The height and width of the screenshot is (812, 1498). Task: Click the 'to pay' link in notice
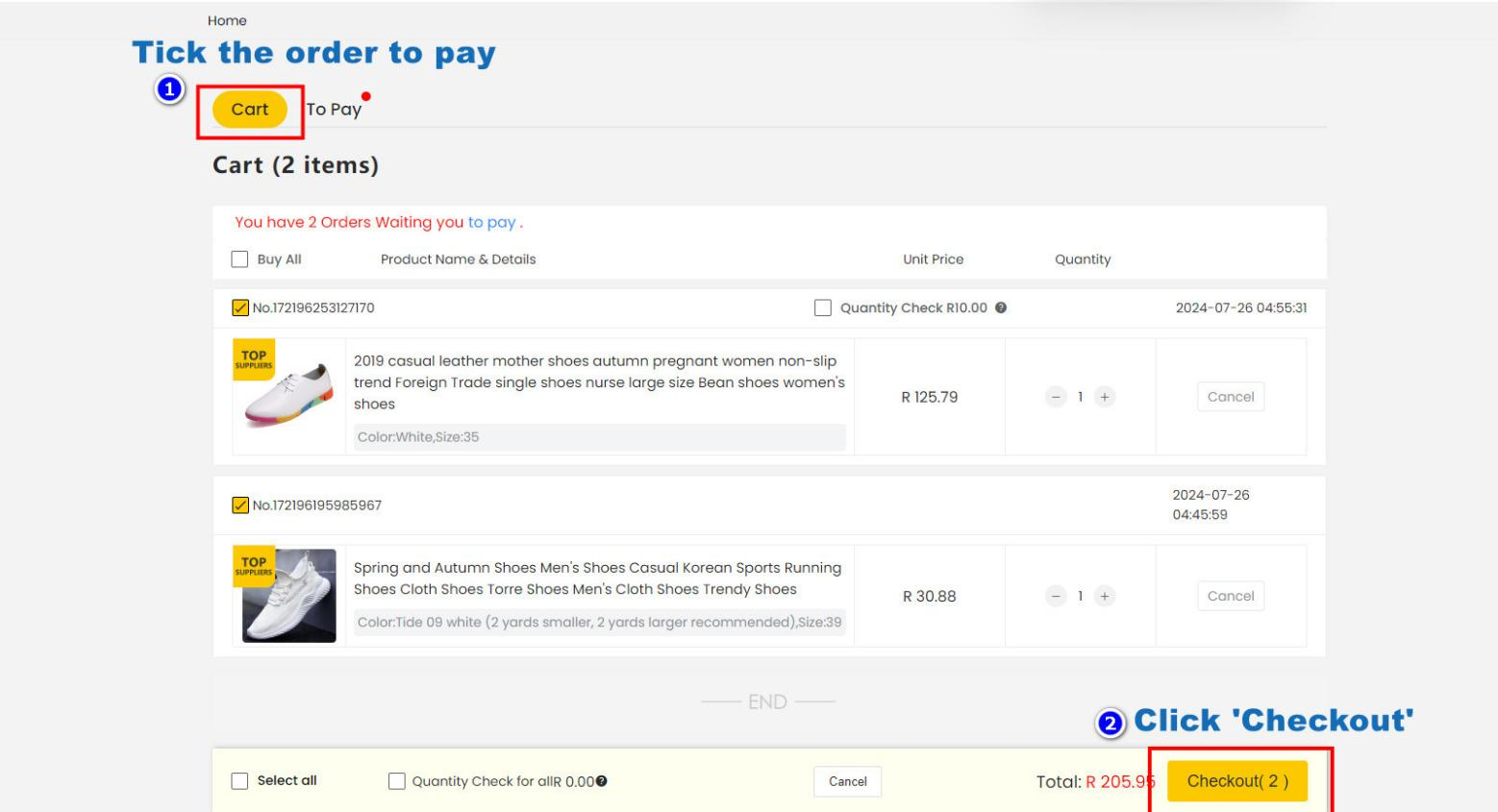coord(491,223)
